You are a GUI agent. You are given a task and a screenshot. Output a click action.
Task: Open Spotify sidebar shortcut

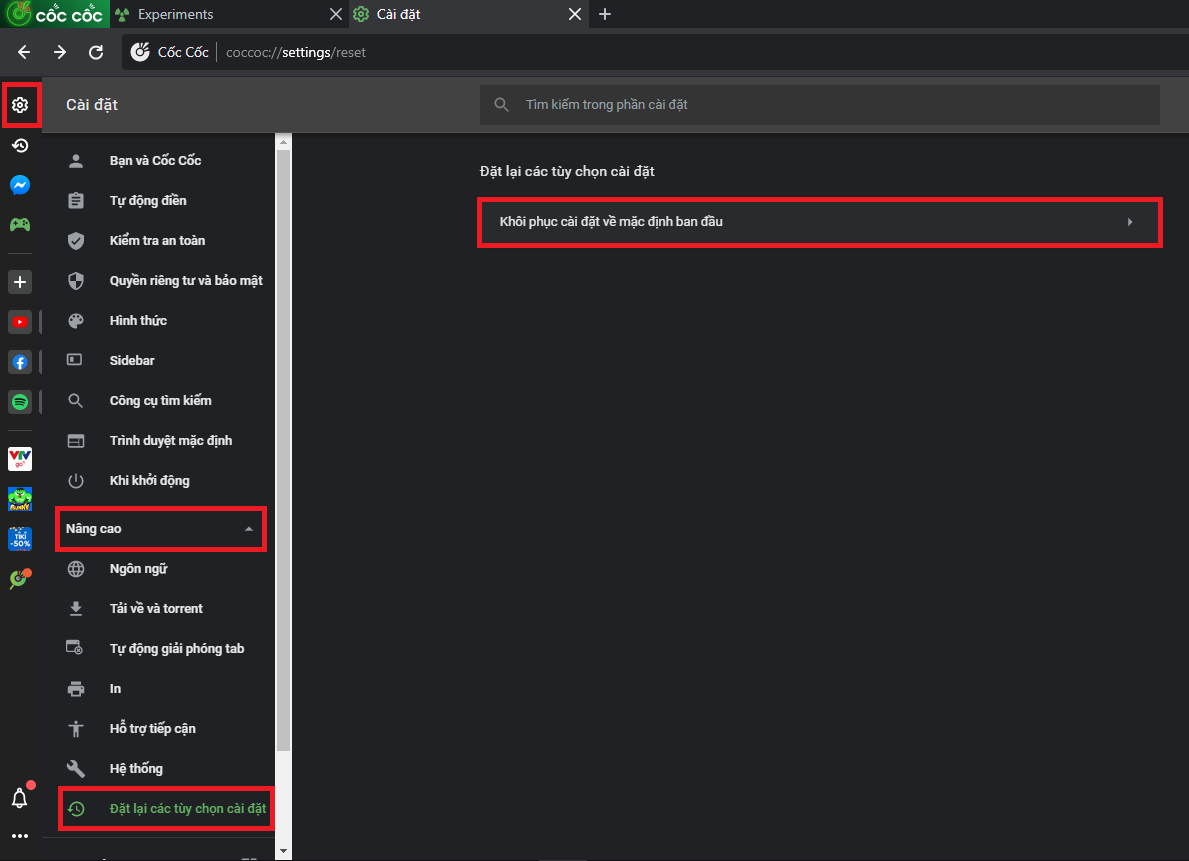20,402
